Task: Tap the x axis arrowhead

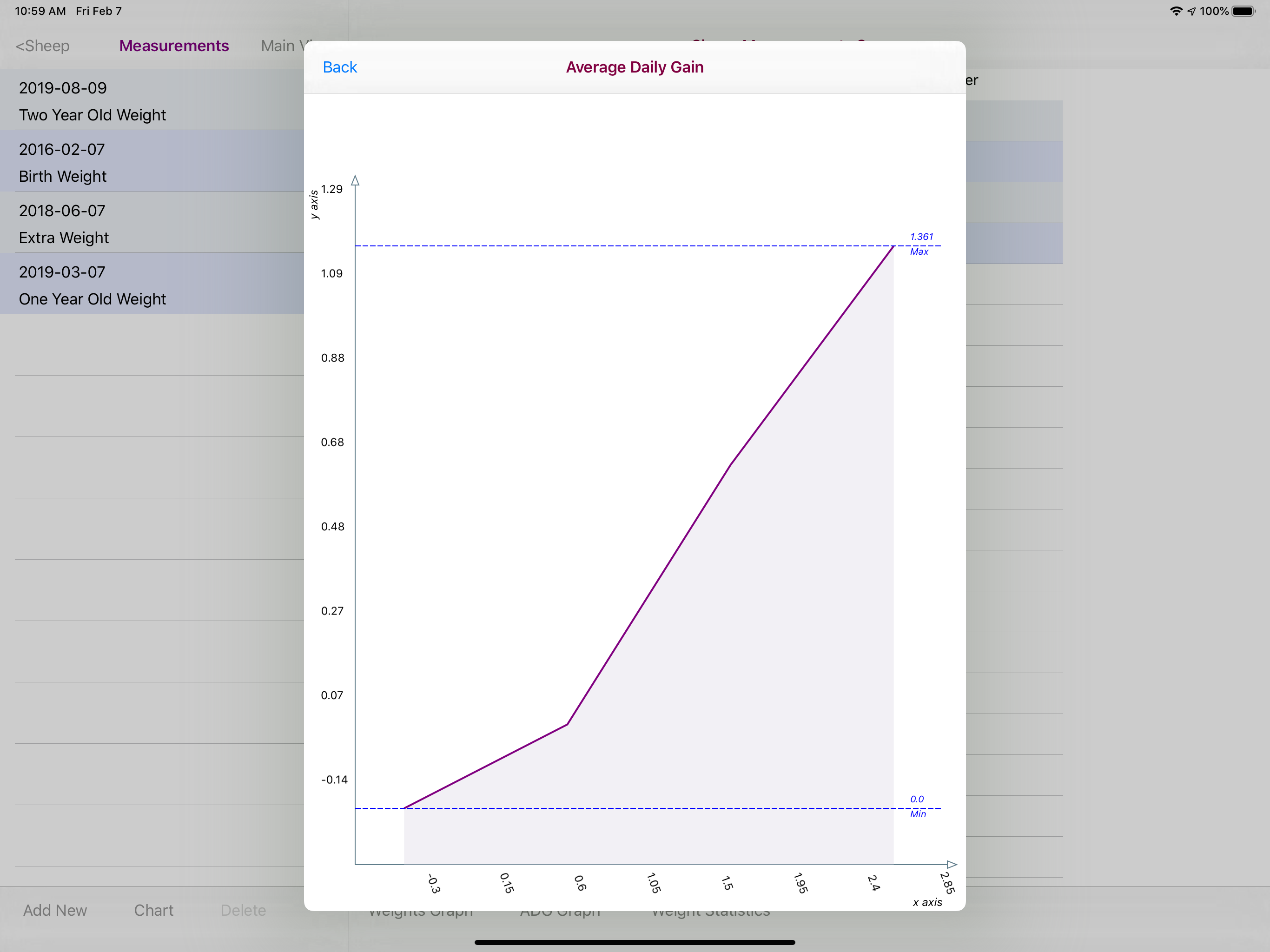Action: tap(952, 864)
